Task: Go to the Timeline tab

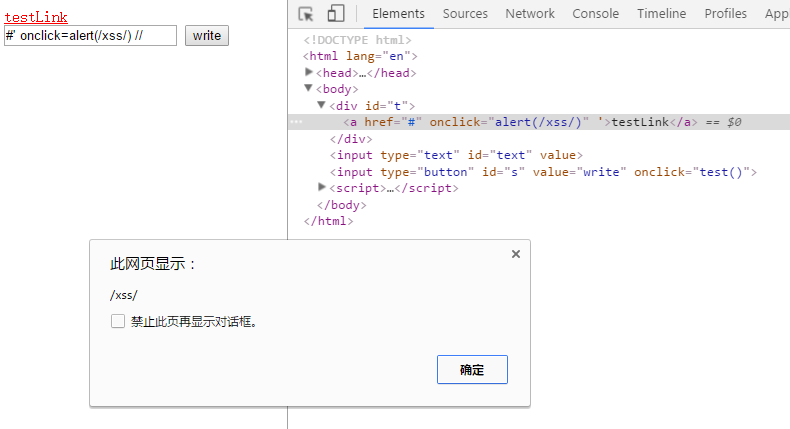Action: [x=662, y=14]
